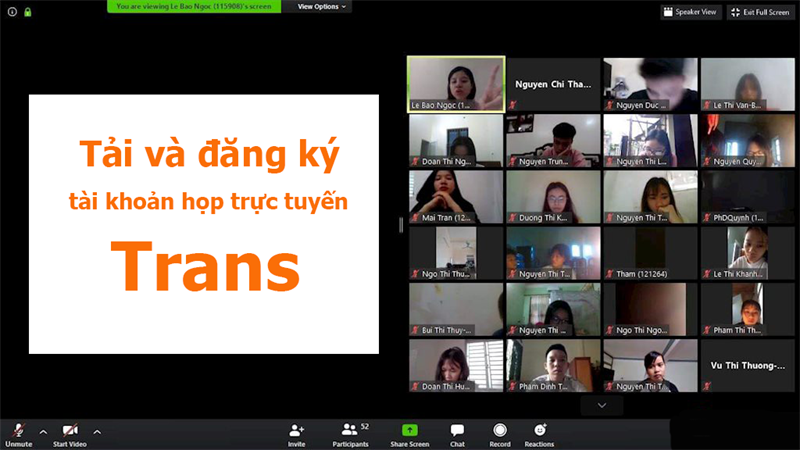Click the green screen-viewing notification banner
Image resolution: width=800 pixels, height=450 pixels.
pyautogui.click(x=194, y=7)
